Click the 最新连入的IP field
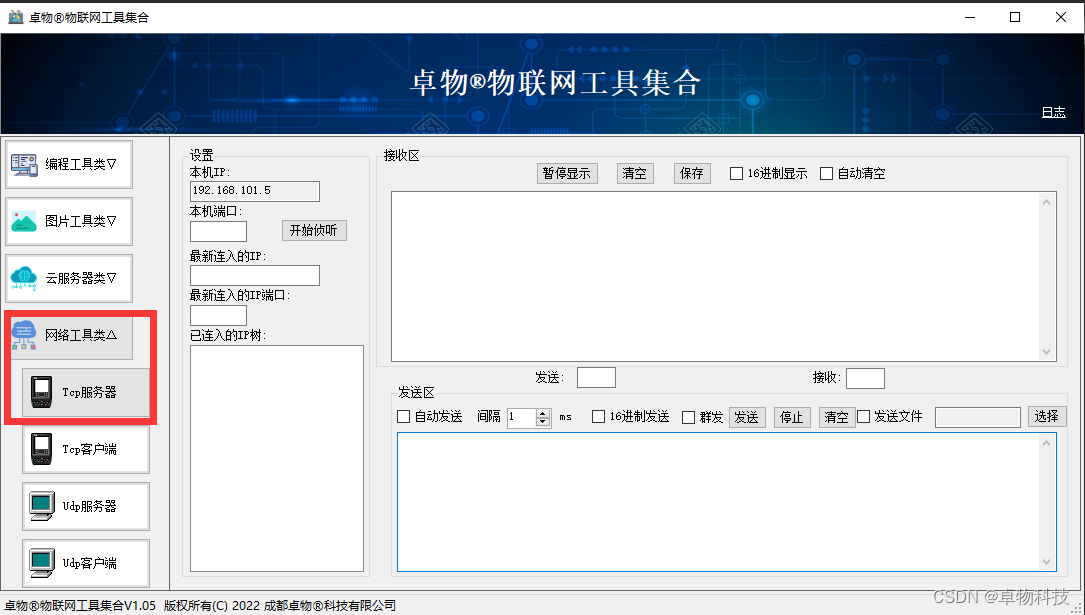This screenshot has width=1085, height=615. coord(255,275)
